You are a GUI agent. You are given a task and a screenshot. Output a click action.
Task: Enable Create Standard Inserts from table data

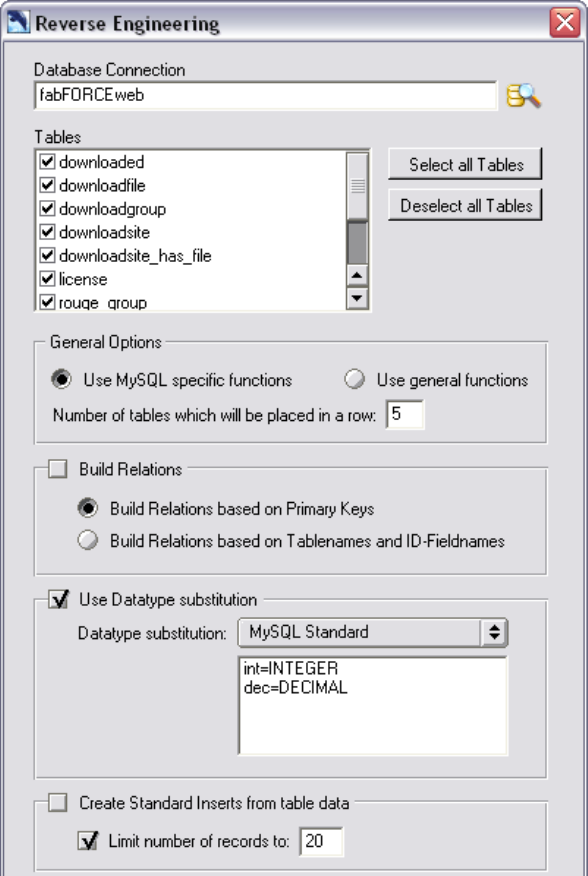pos(58,803)
